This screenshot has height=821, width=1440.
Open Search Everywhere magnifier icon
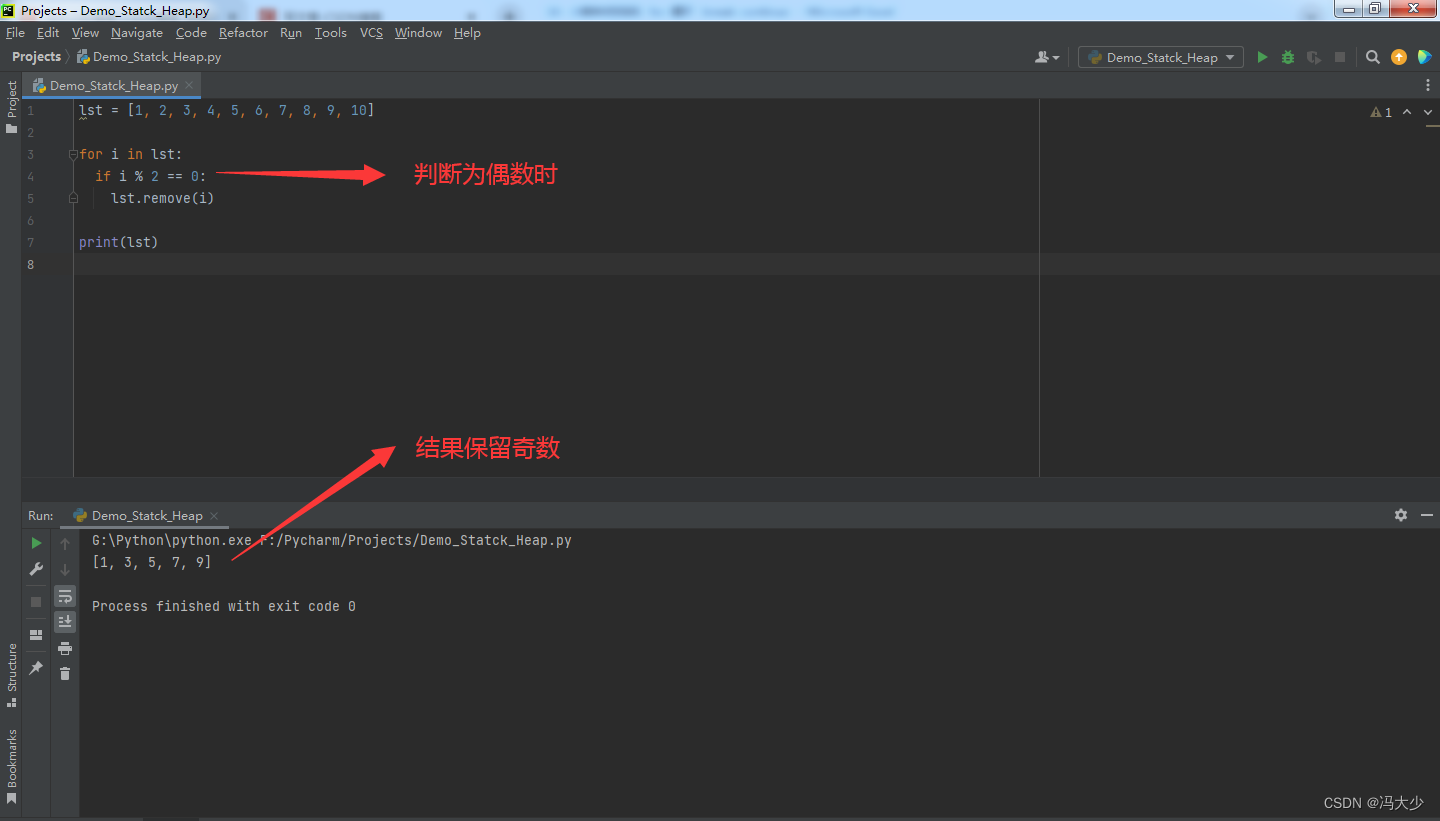pos(1373,57)
